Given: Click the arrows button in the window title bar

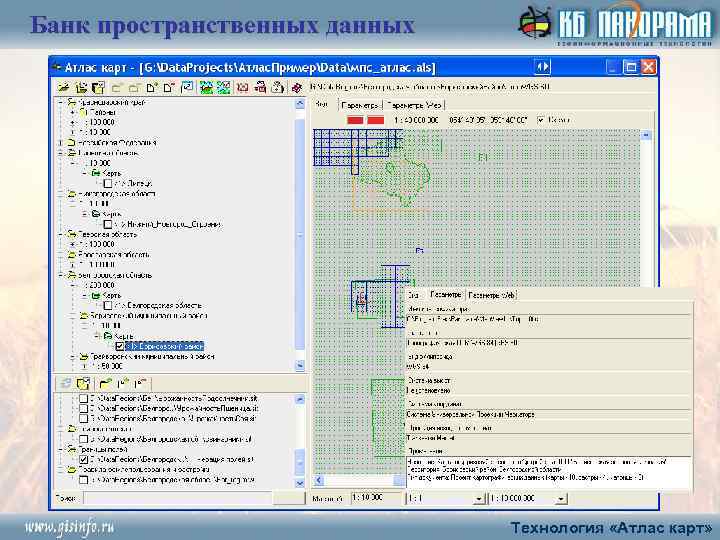Looking at the screenshot, I should [542, 67].
